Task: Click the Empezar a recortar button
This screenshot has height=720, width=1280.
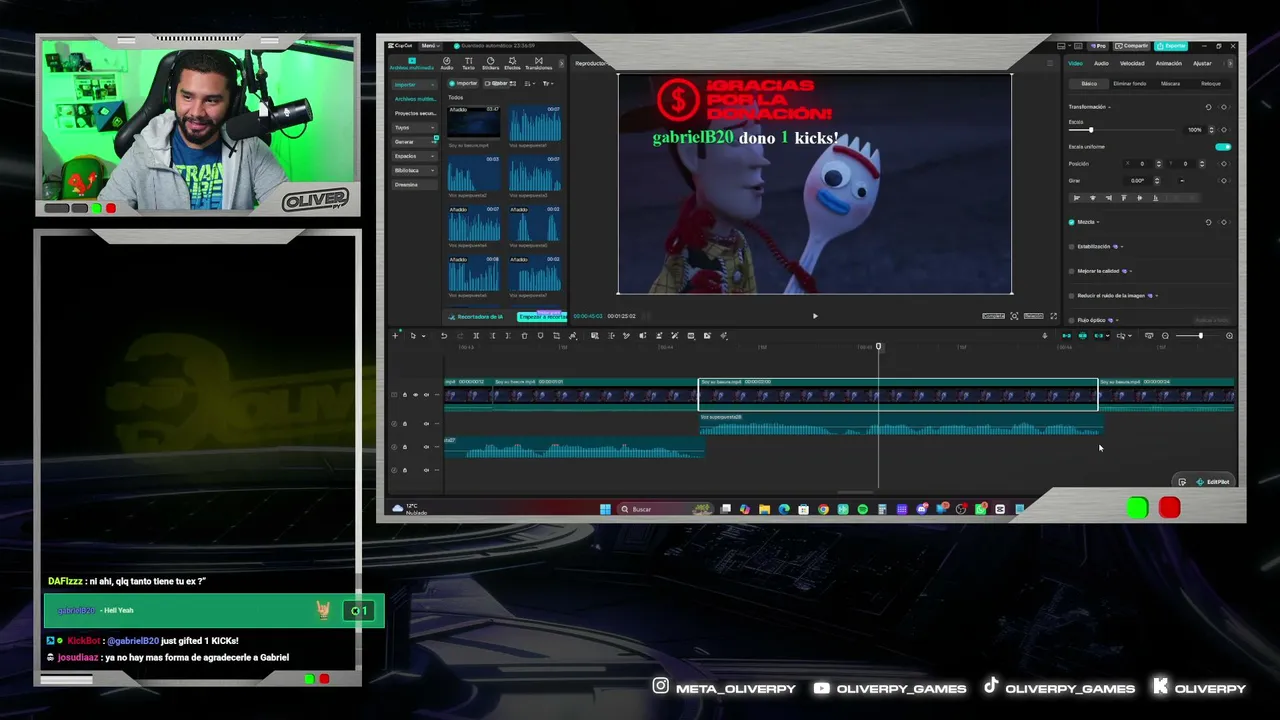Action: point(541,316)
